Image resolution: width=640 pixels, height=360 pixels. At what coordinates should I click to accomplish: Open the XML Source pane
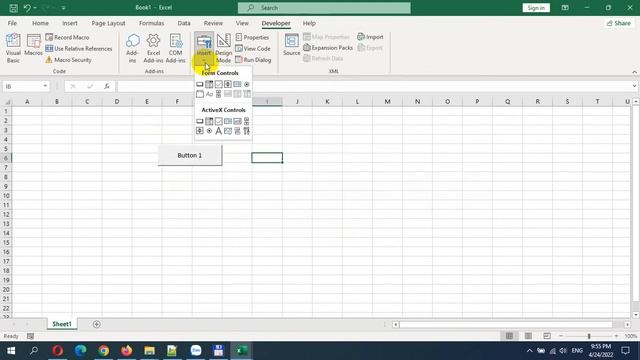click(291, 45)
